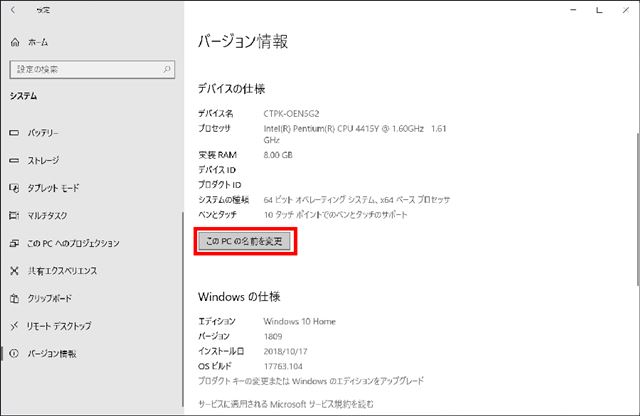Image resolution: width=640 pixels, height=416 pixels.
Task: Click この PC の名前を変更 button
Action: point(244,241)
